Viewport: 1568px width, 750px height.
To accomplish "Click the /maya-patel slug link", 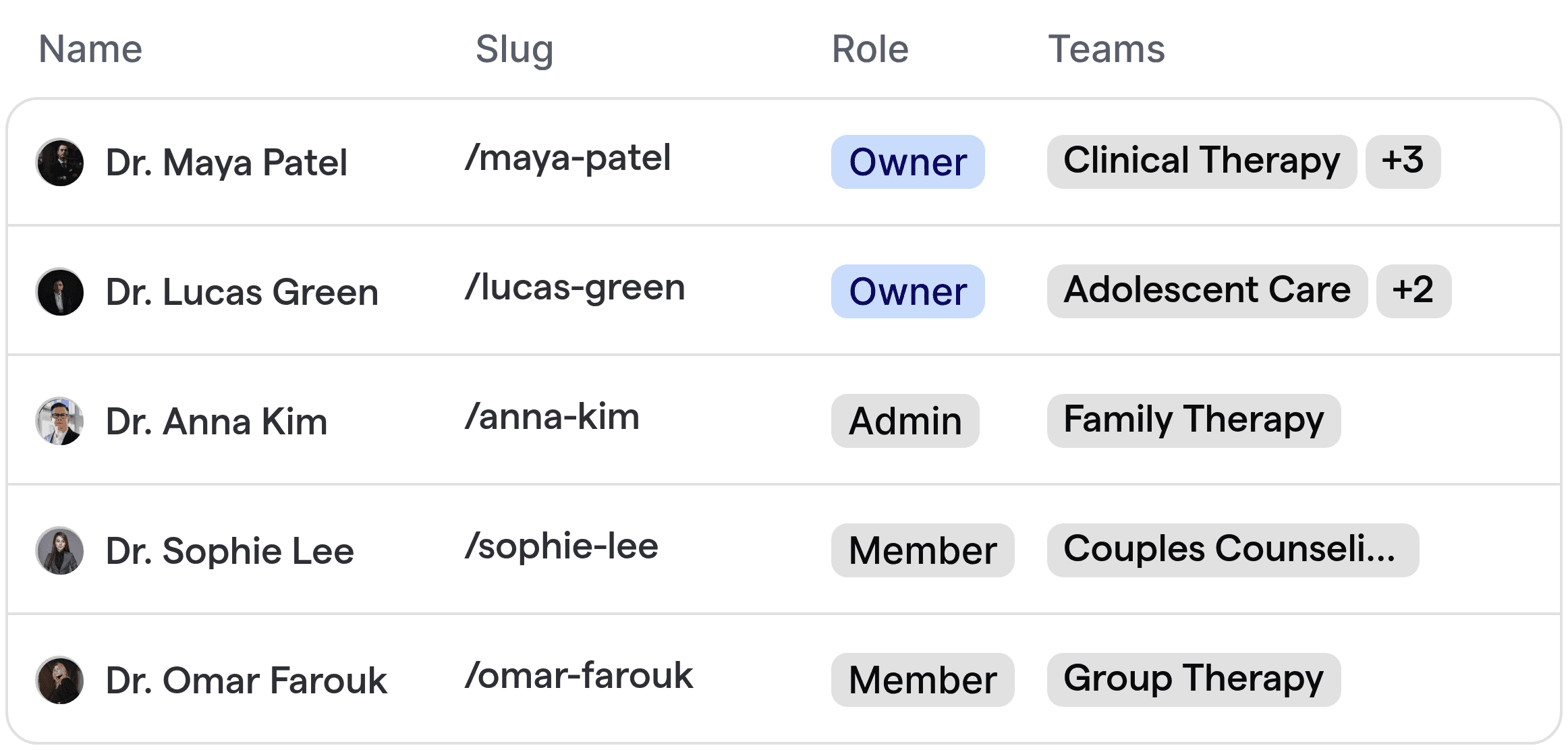I will point(569,158).
